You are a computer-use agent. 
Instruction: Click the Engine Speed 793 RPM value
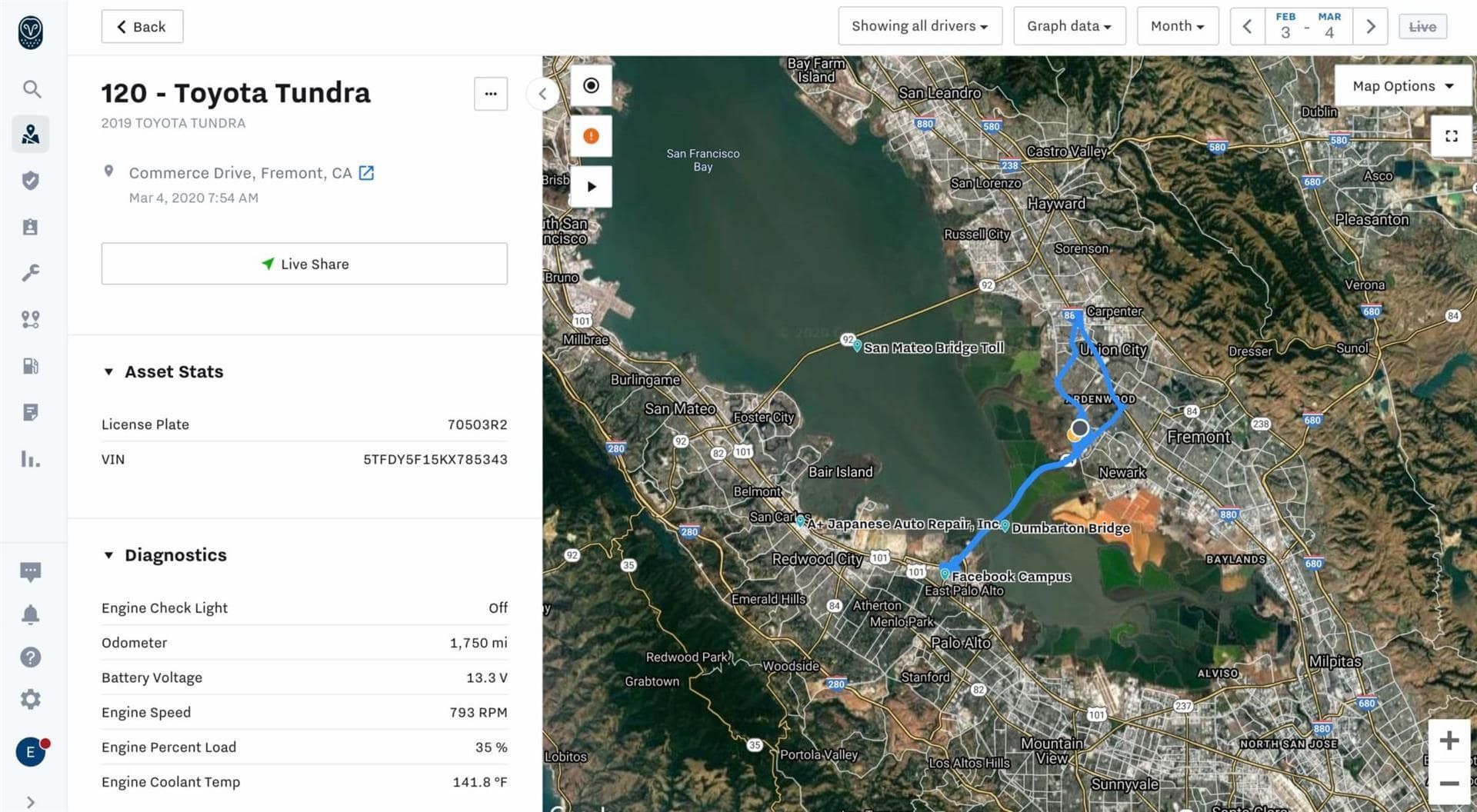478,713
